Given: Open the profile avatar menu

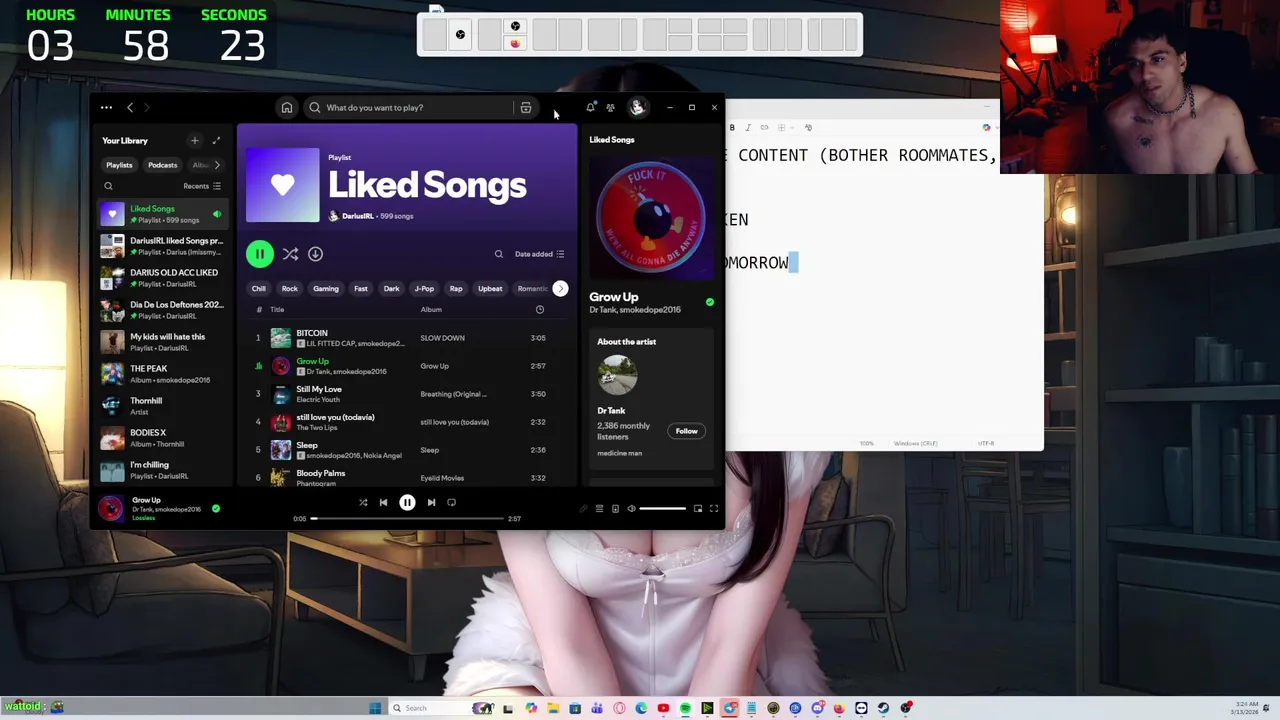Looking at the screenshot, I should click(x=637, y=107).
